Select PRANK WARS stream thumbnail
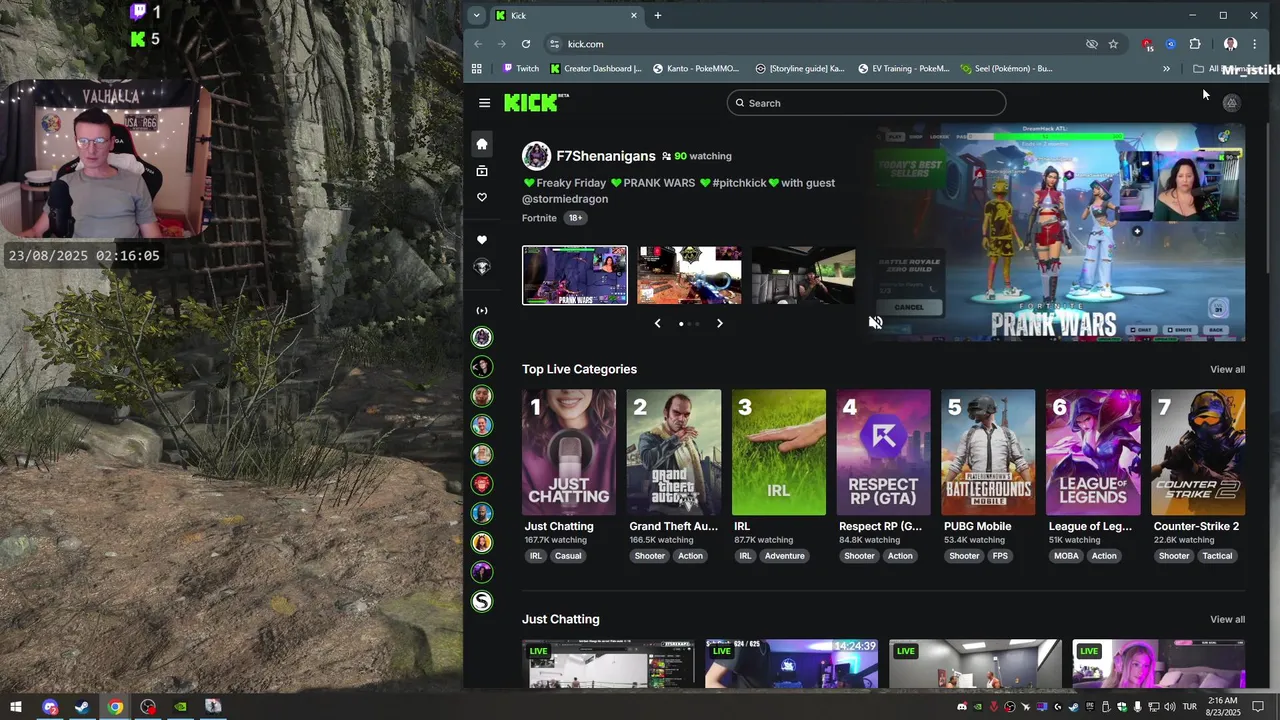 575,275
